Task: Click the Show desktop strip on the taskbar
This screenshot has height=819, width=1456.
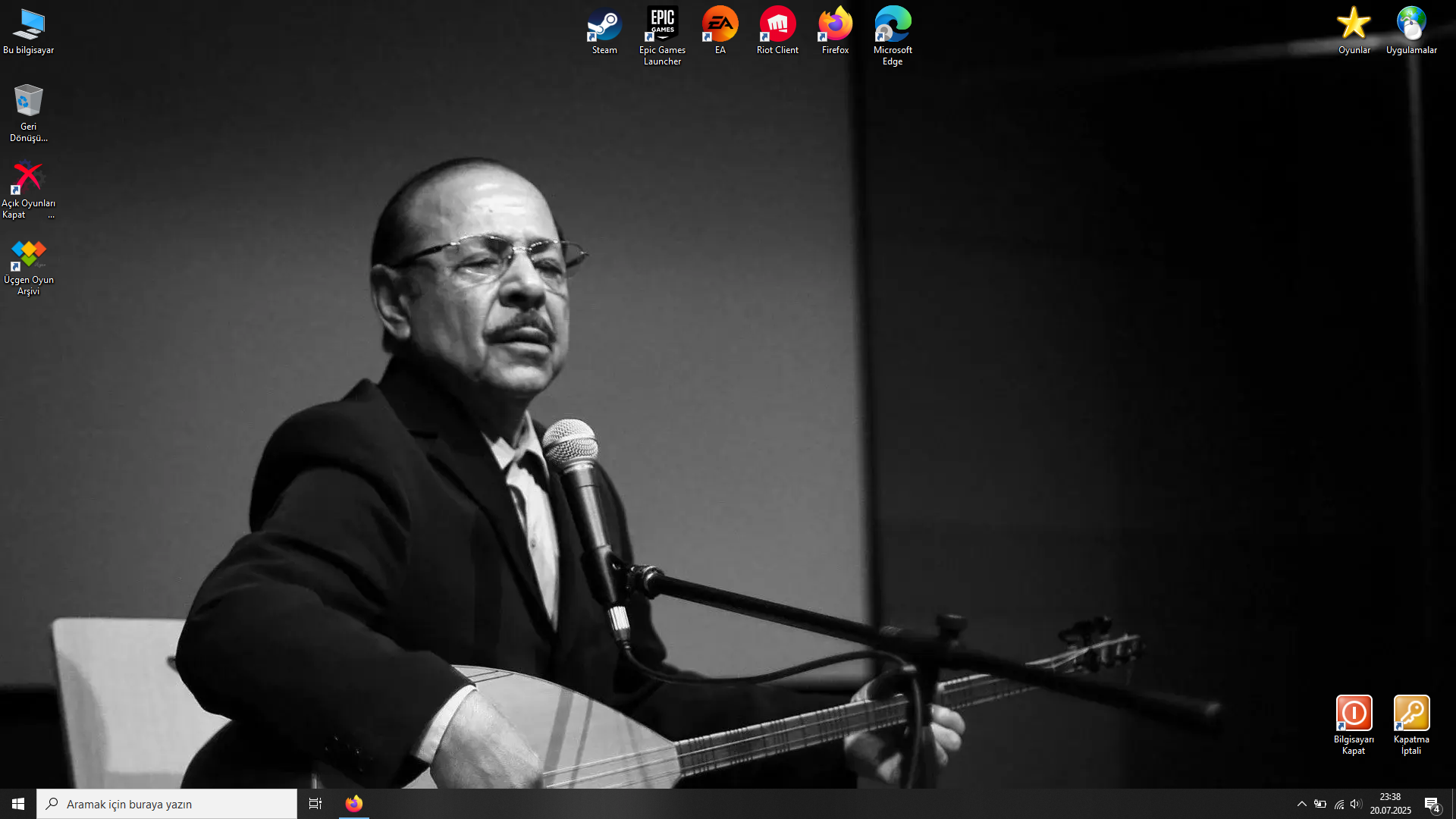Action: 1453,804
